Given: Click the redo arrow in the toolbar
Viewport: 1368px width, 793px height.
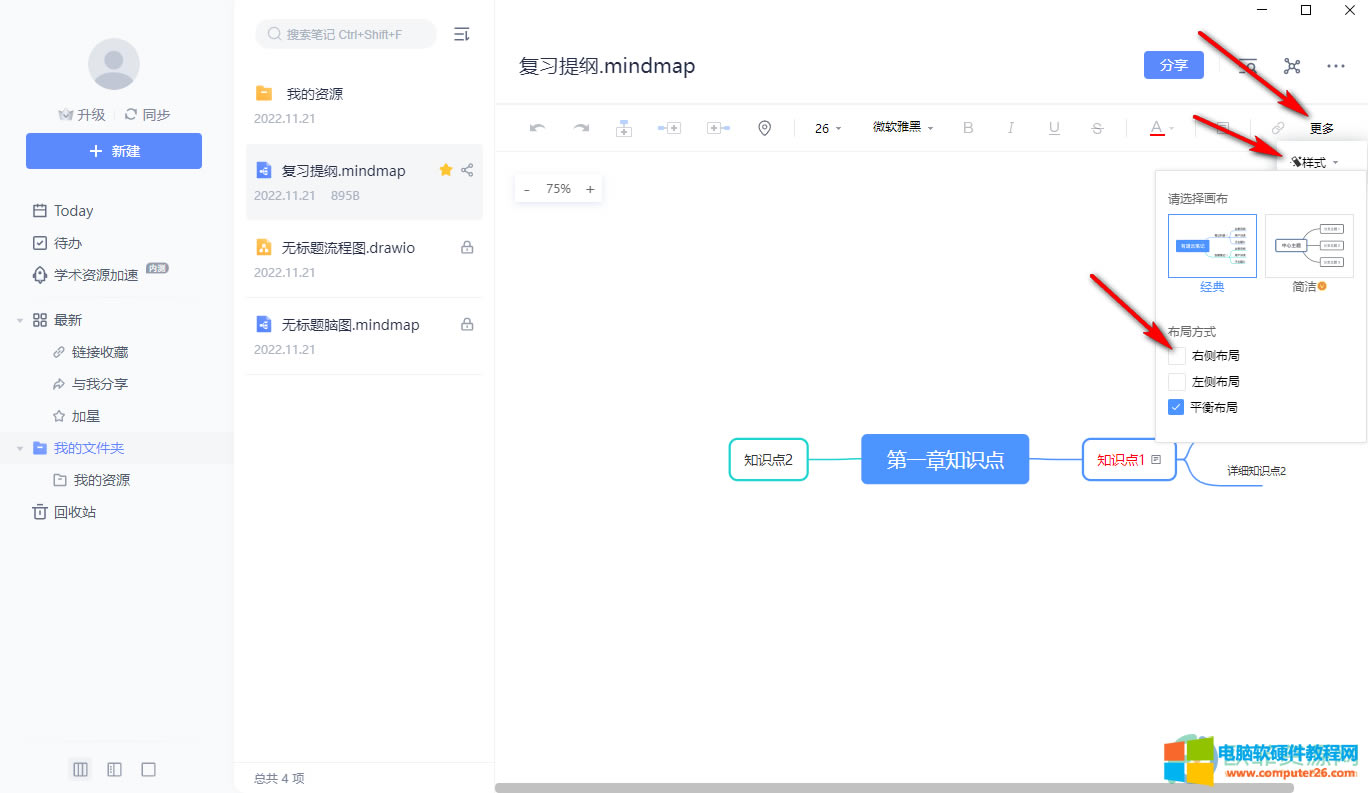Looking at the screenshot, I should pyautogui.click(x=581, y=128).
